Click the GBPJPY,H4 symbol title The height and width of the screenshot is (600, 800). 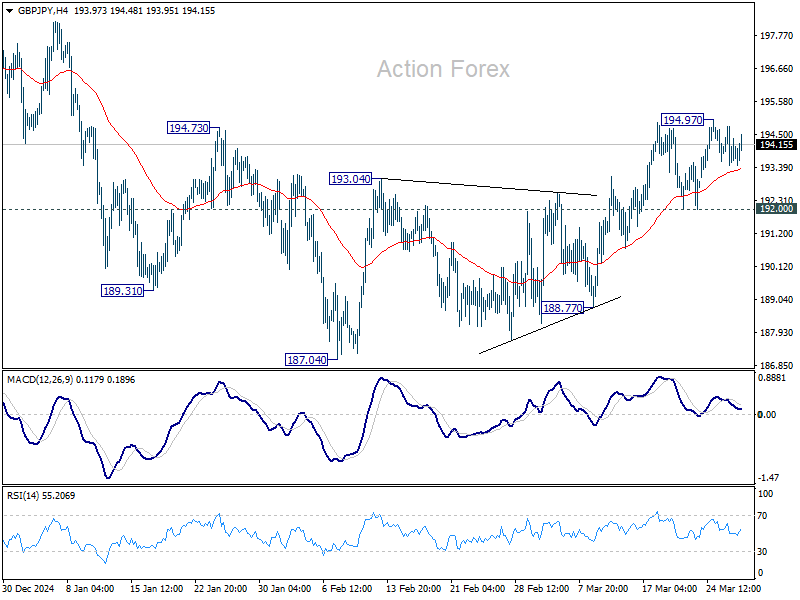point(43,11)
